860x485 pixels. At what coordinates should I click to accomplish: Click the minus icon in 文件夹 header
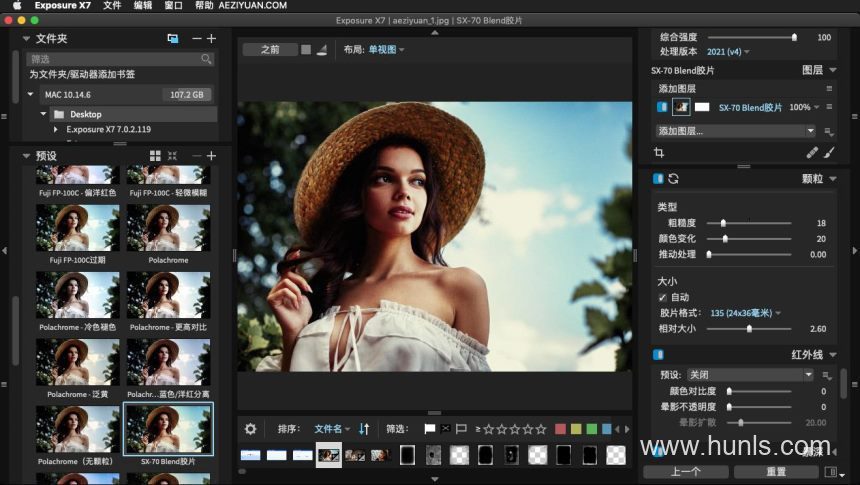[x=197, y=38]
